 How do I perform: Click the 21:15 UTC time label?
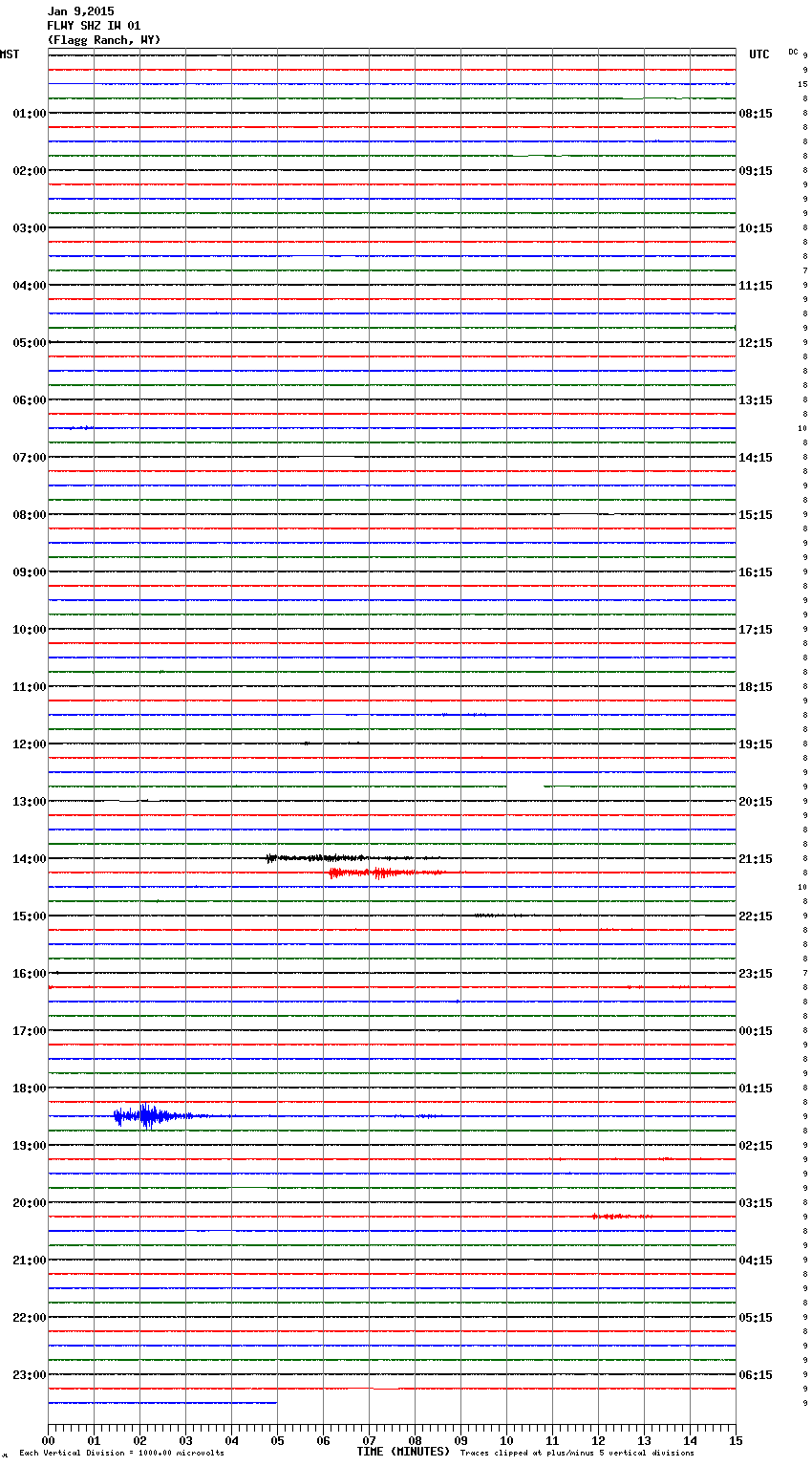coord(756,859)
